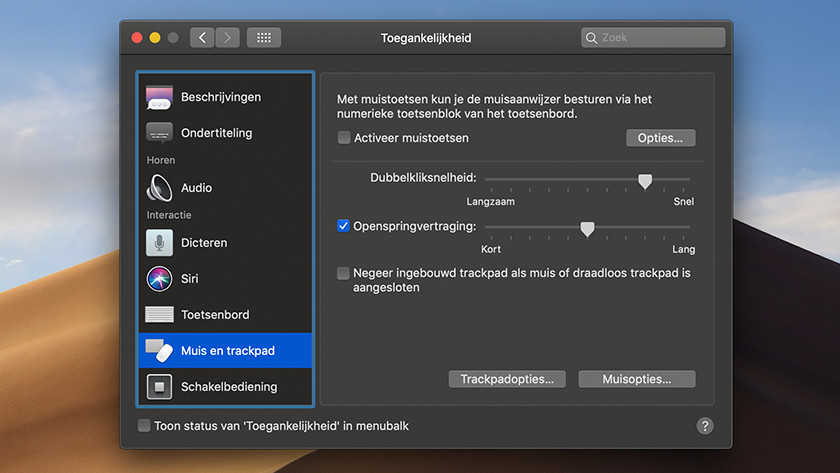
Task: Open Muisopties dialog
Action: pos(636,379)
